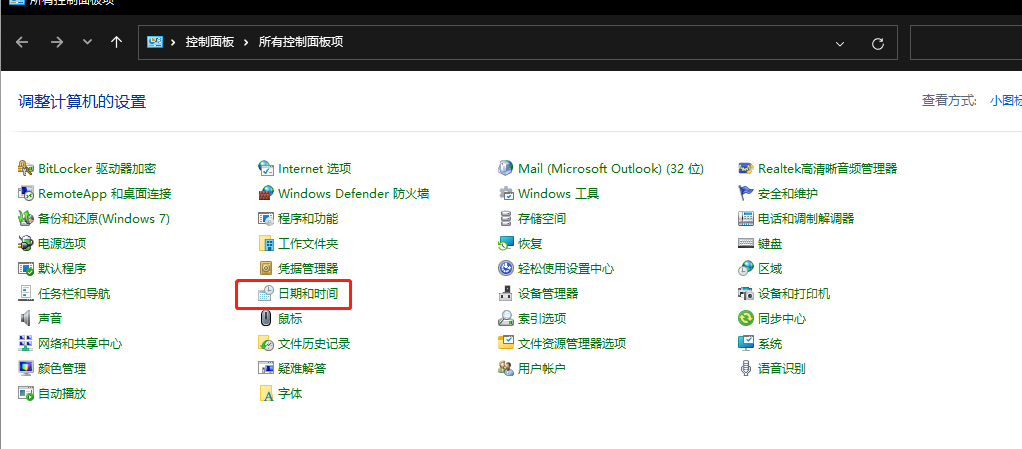Click the 轻松使用设置中心 icon

pyautogui.click(x=506, y=268)
